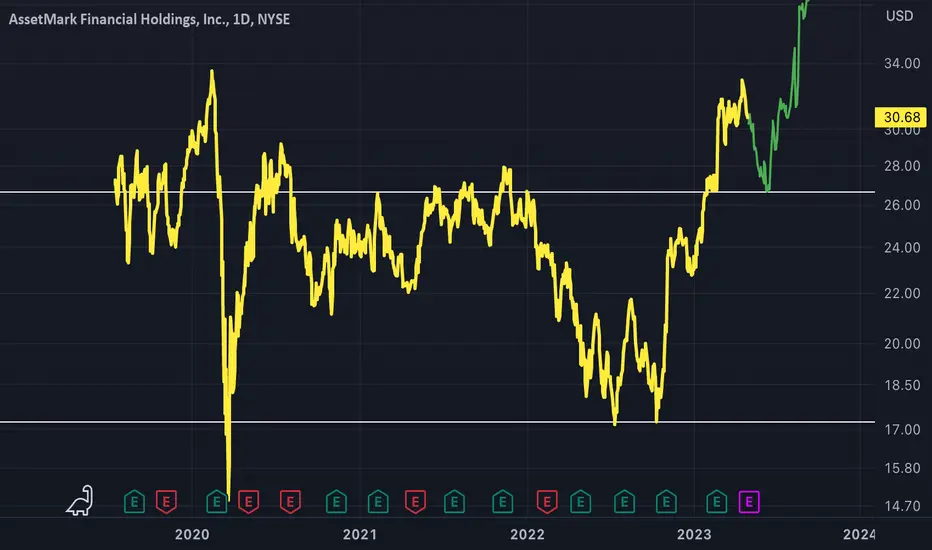Open the red E earnings marker just after the 2022 gridline
This screenshot has height=550, width=932.
547,502
